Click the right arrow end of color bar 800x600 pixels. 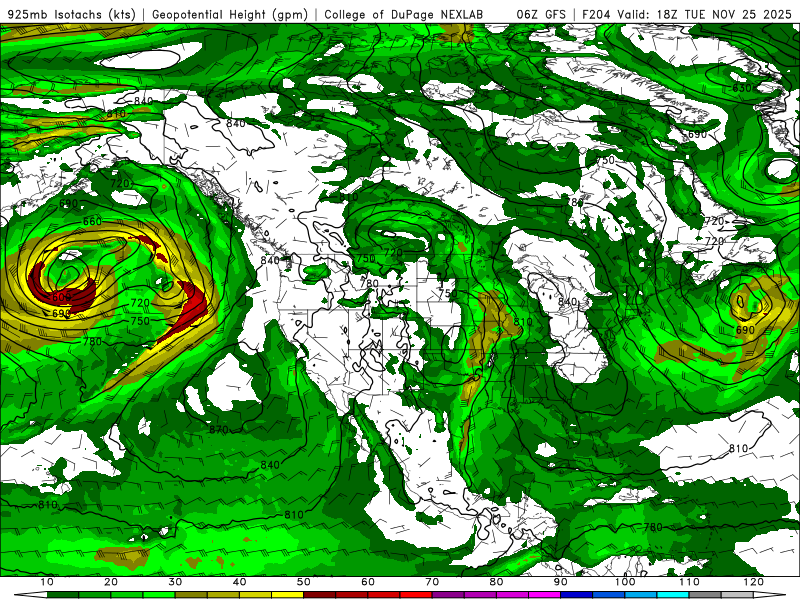tap(769, 595)
